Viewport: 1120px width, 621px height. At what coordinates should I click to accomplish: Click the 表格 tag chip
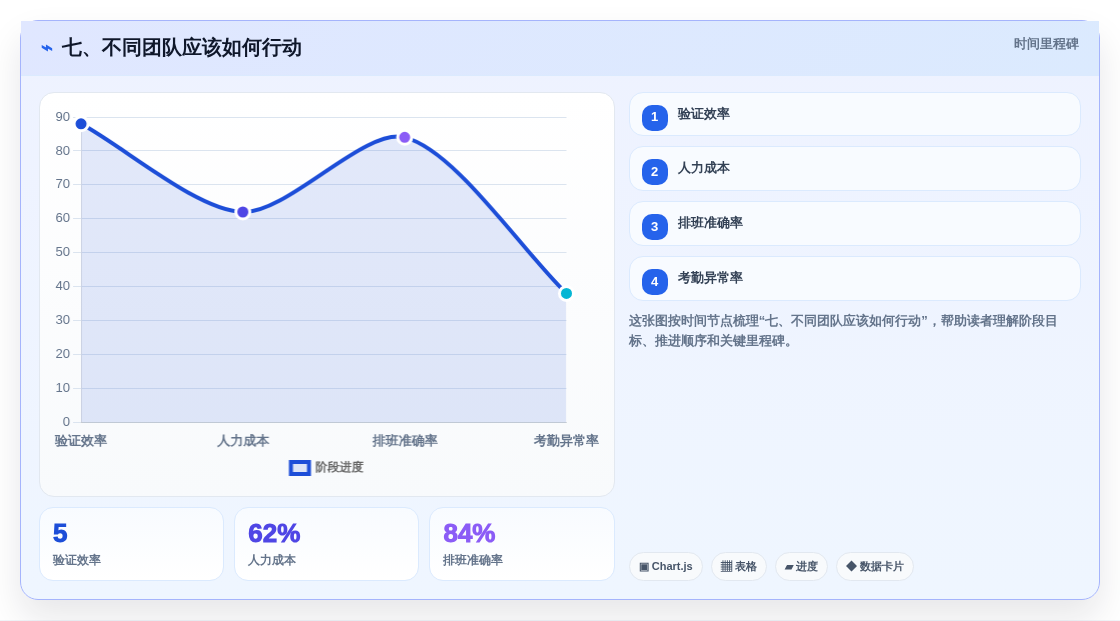coord(739,567)
